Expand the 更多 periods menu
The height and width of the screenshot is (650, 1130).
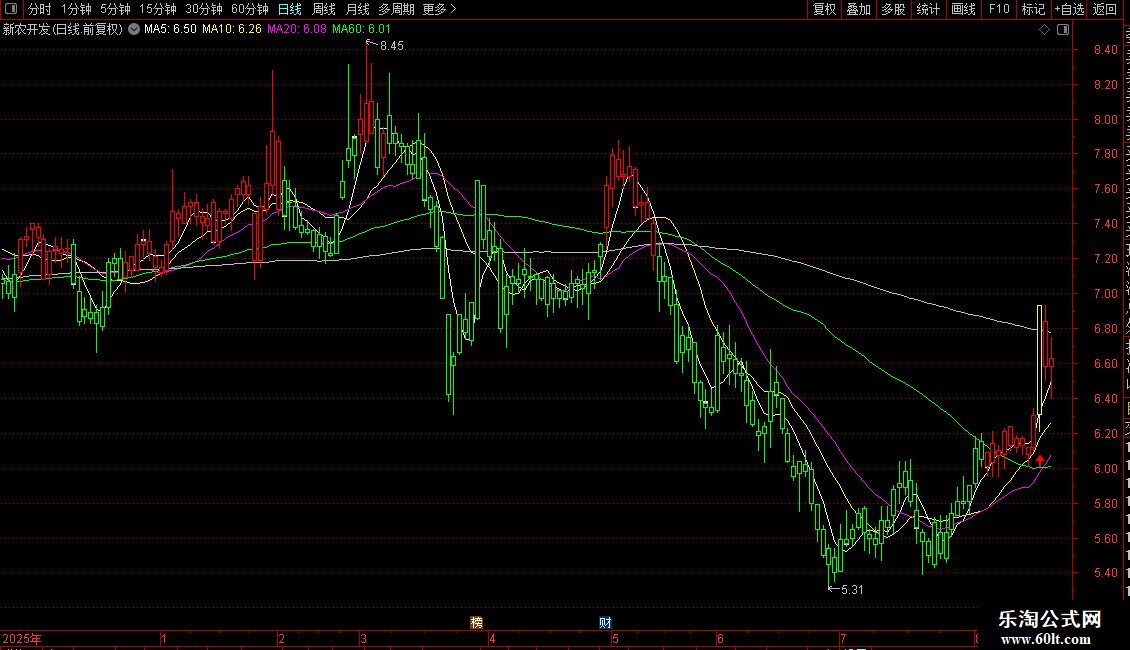click(x=440, y=9)
